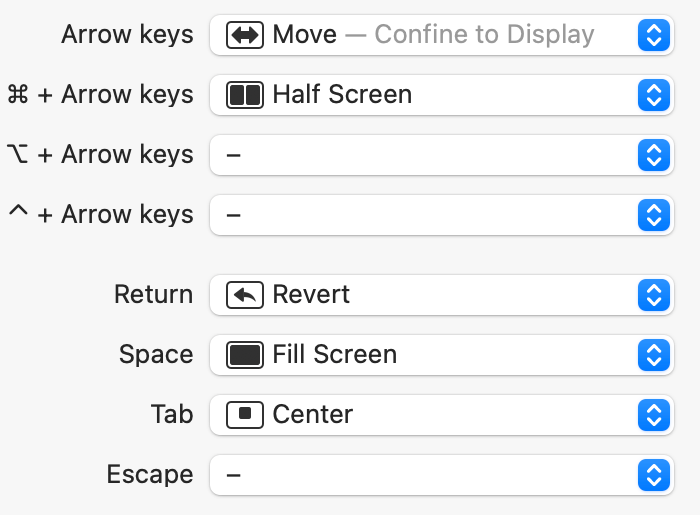Open the Option + Arrow keys dropdown

652,155
